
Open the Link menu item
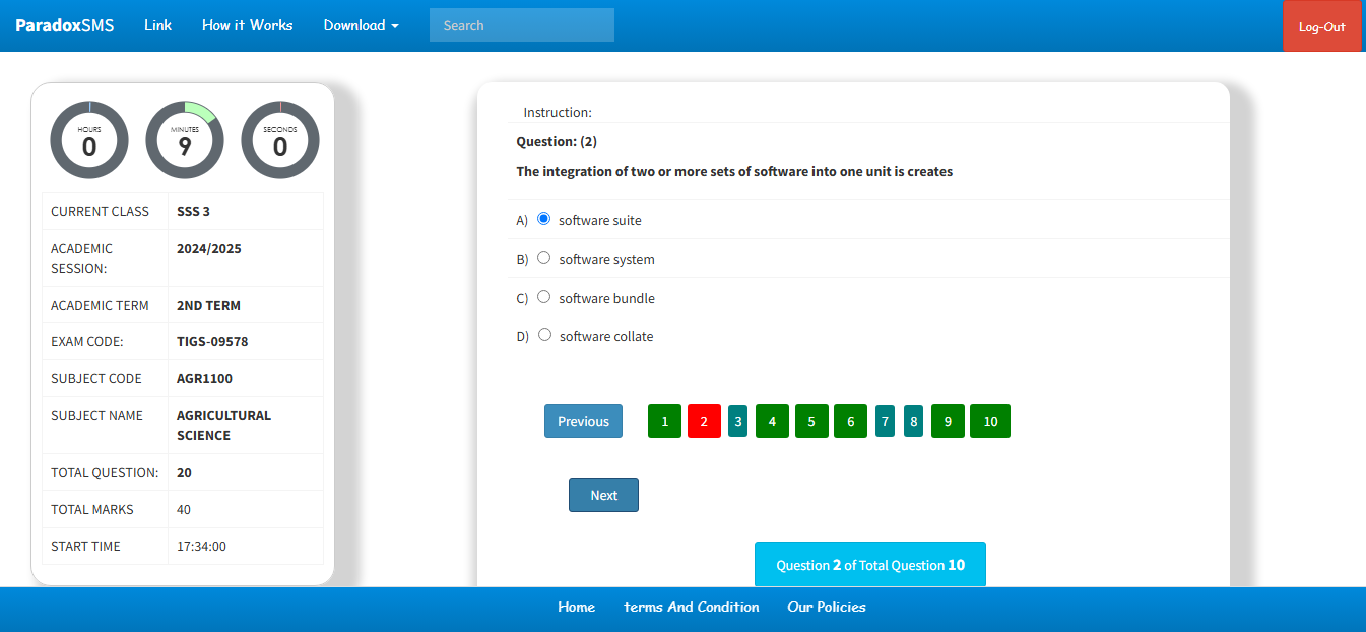click(x=158, y=25)
